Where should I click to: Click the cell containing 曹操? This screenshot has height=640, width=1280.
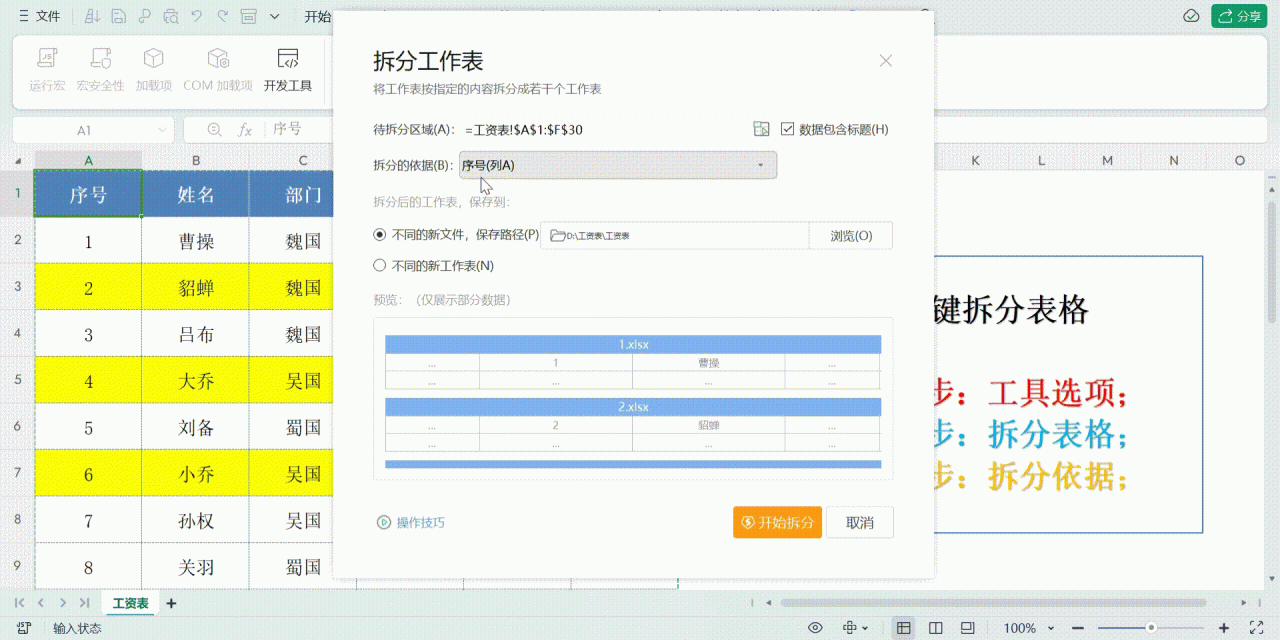[x=195, y=241]
